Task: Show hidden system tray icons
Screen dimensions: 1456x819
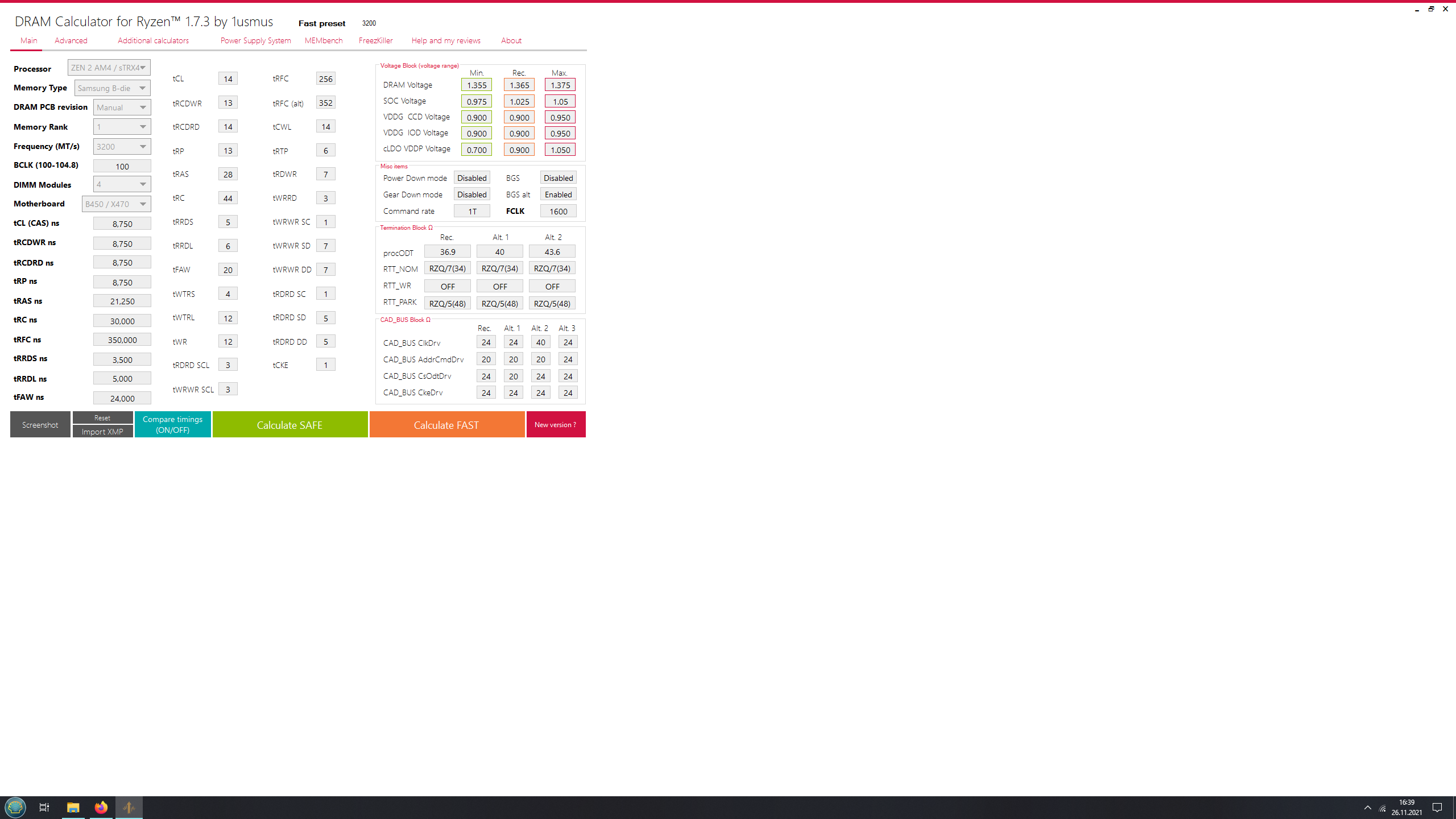Action: pyautogui.click(x=1368, y=808)
